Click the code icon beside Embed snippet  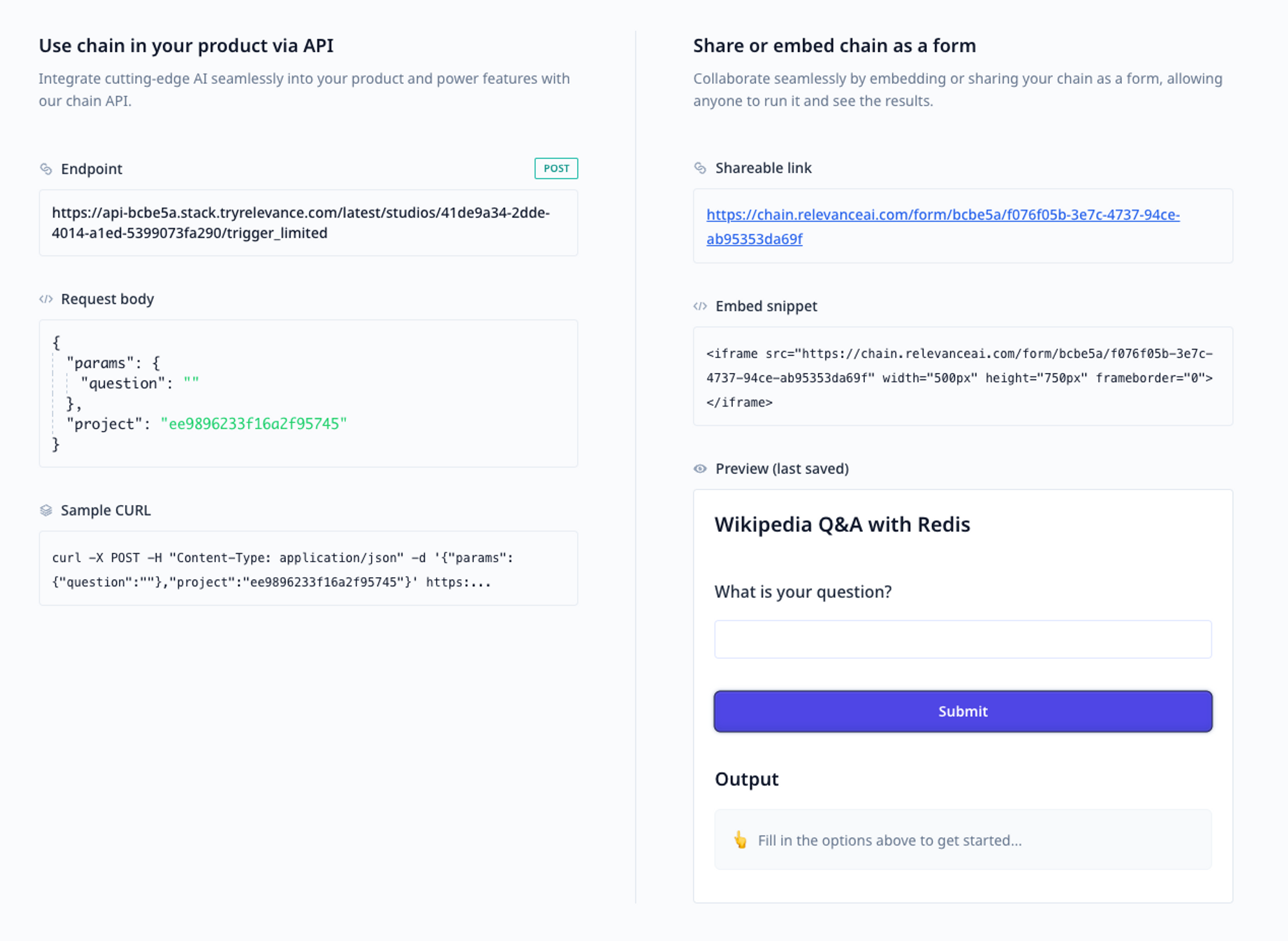click(700, 306)
